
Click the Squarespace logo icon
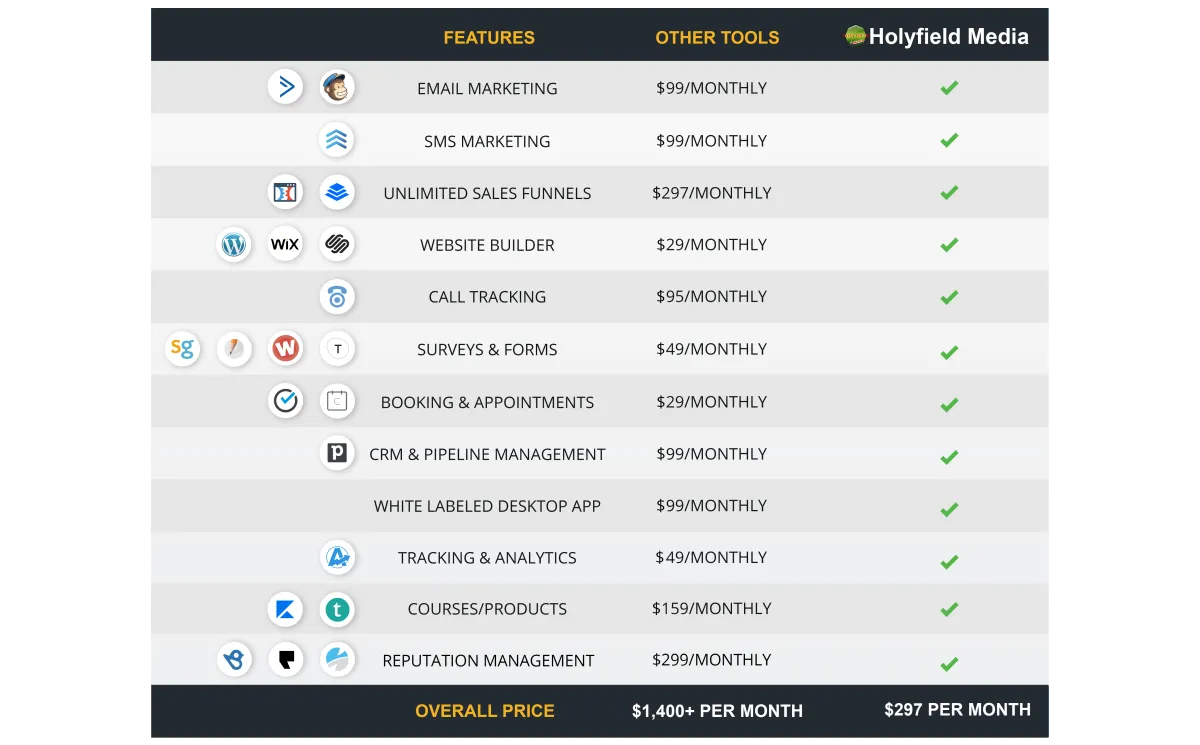tap(337, 244)
